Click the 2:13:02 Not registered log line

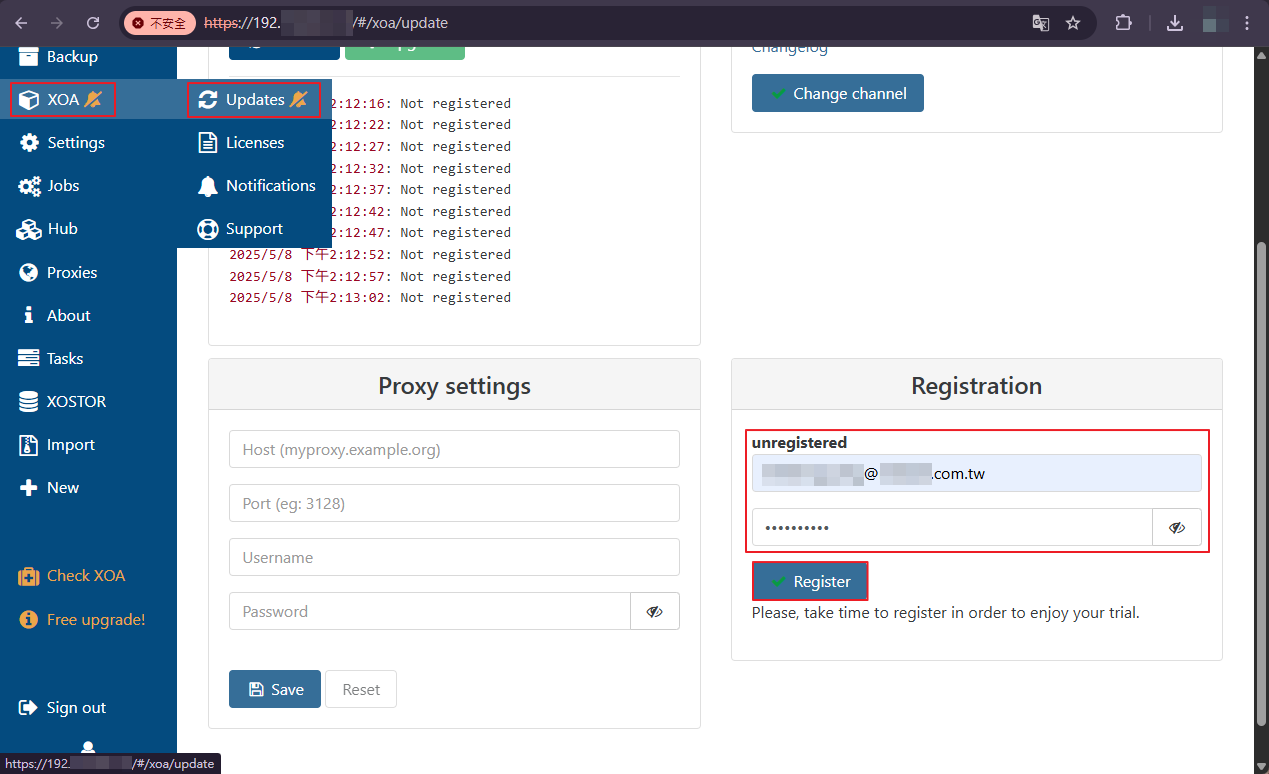pyautogui.click(x=370, y=297)
